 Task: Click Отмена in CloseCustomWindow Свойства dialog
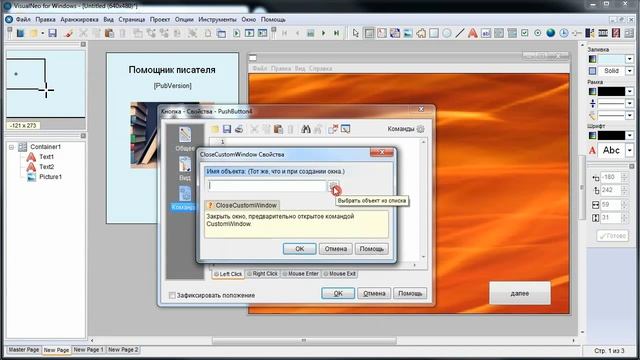pos(336,249)
